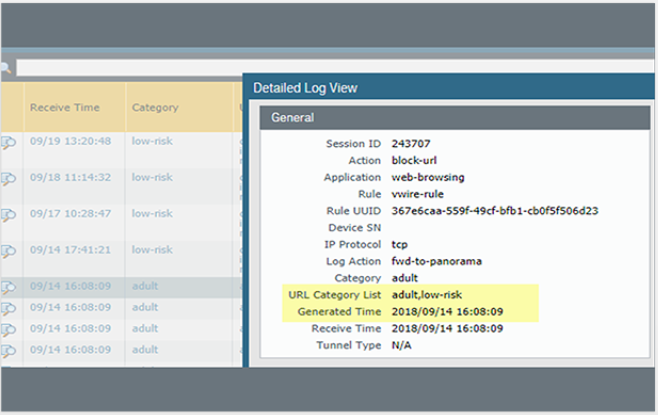Click into the log filter search field
Screen dimensions: 658x415
(335, 68)
